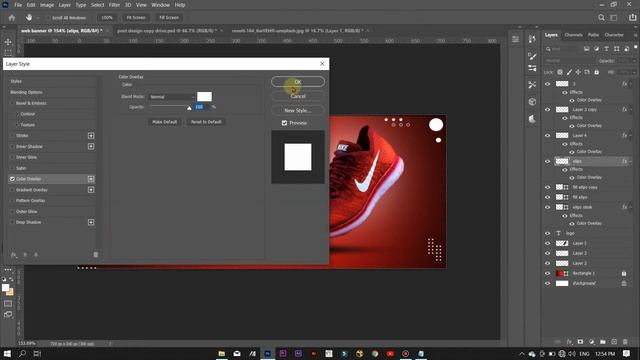The image size is (640, 360).
Task: Open the Filter menu
Action: point(114,5)
